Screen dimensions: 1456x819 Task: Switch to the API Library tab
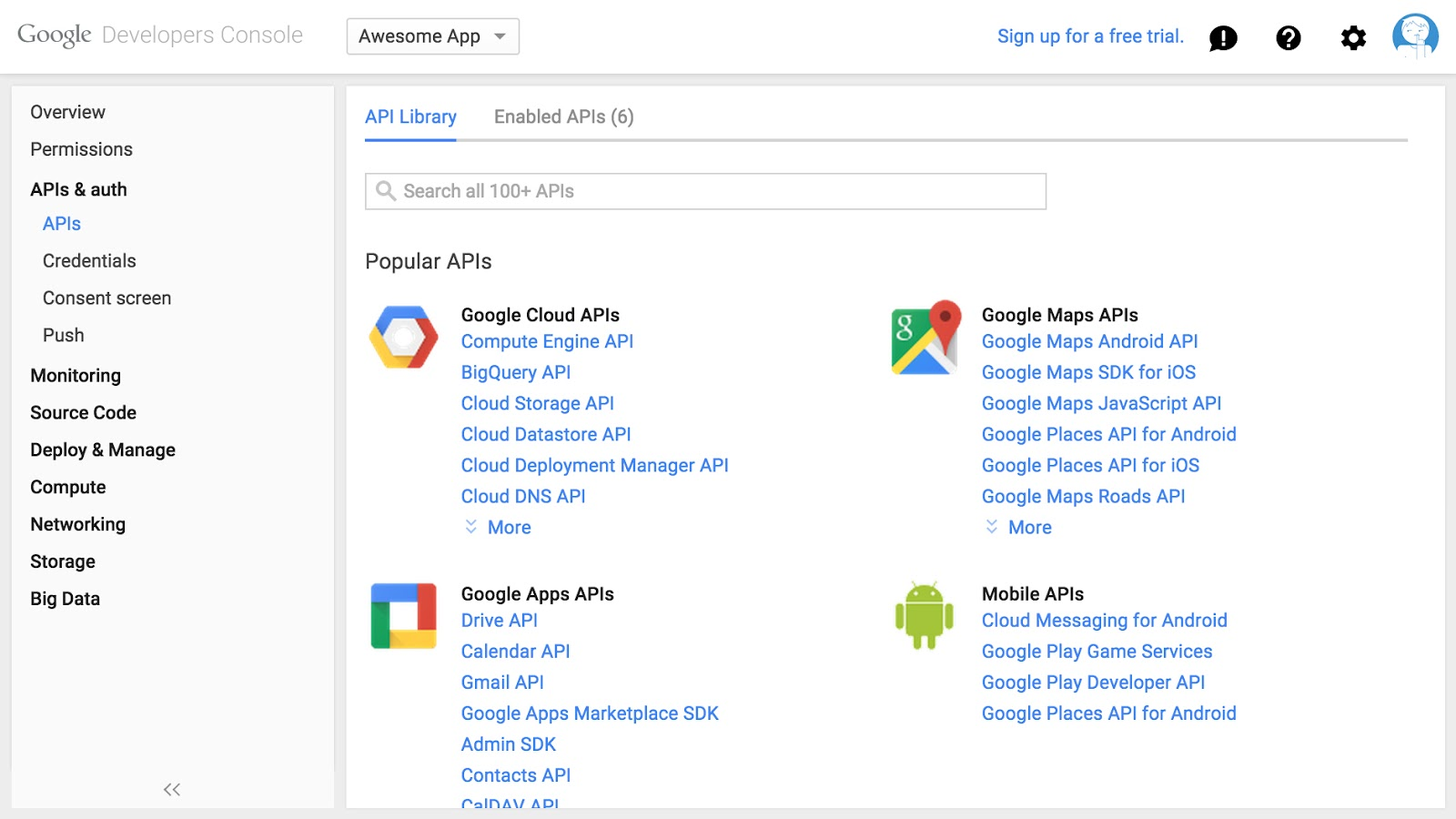(x=410, y=117)
